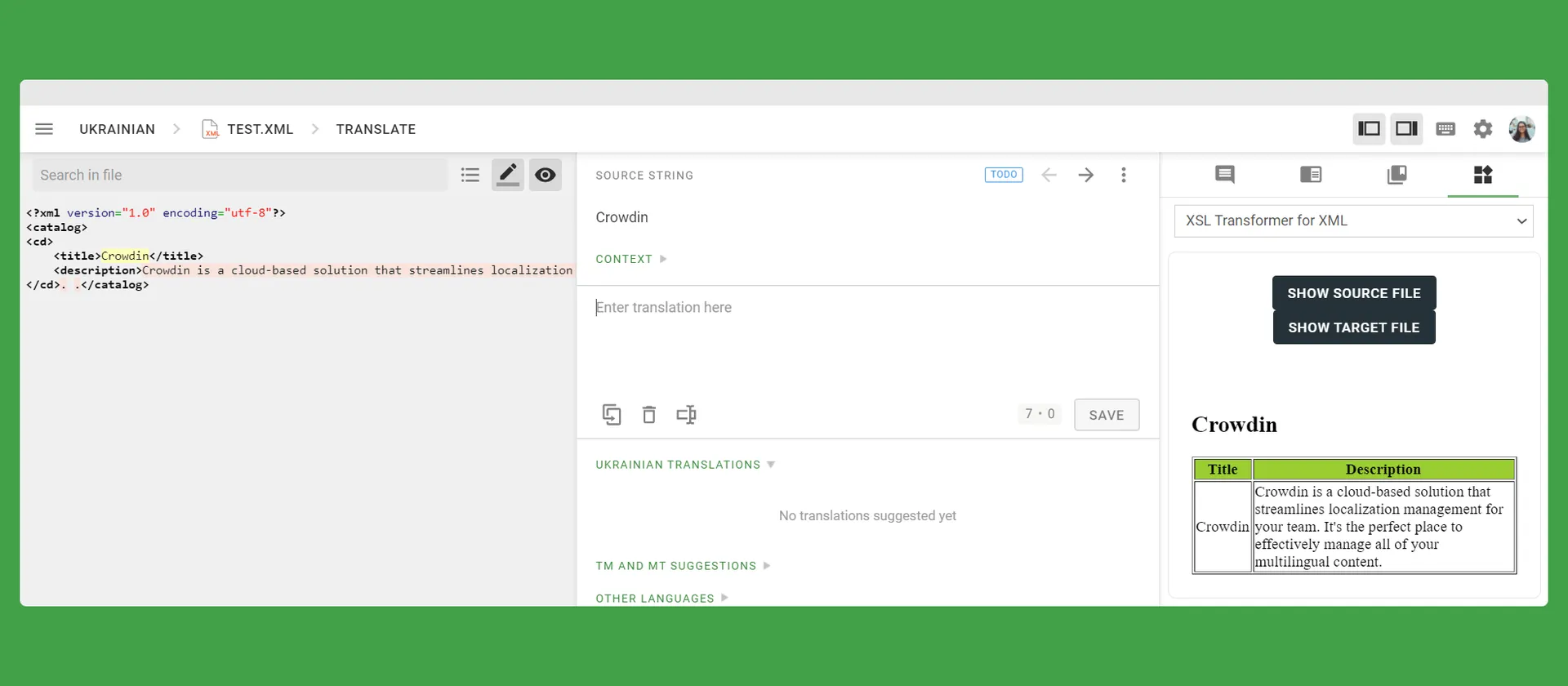This screenshot has width=1568, height=686.
Task: Click the Crowdin heading in preview
Action: (x=1234, y=425)
